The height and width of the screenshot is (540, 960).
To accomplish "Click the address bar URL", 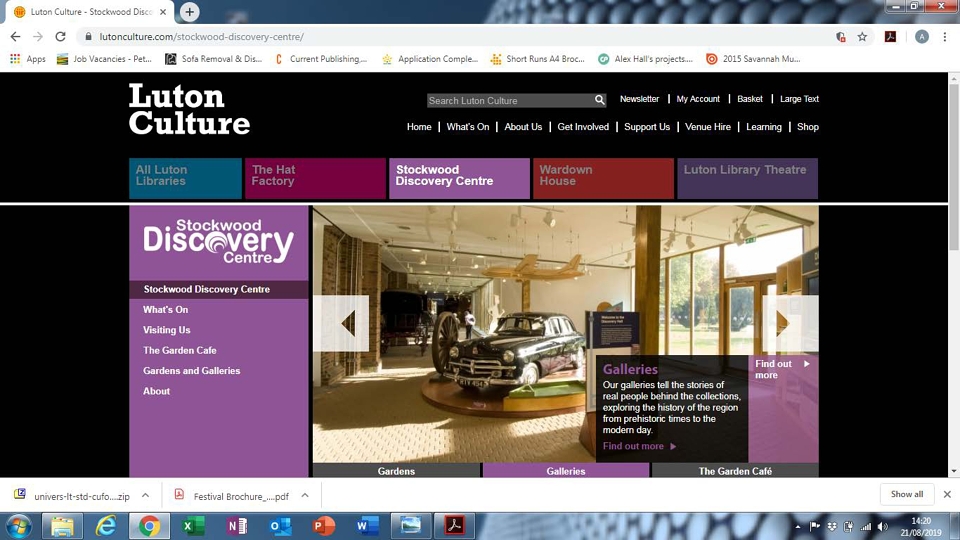I will tap(201, 37).
